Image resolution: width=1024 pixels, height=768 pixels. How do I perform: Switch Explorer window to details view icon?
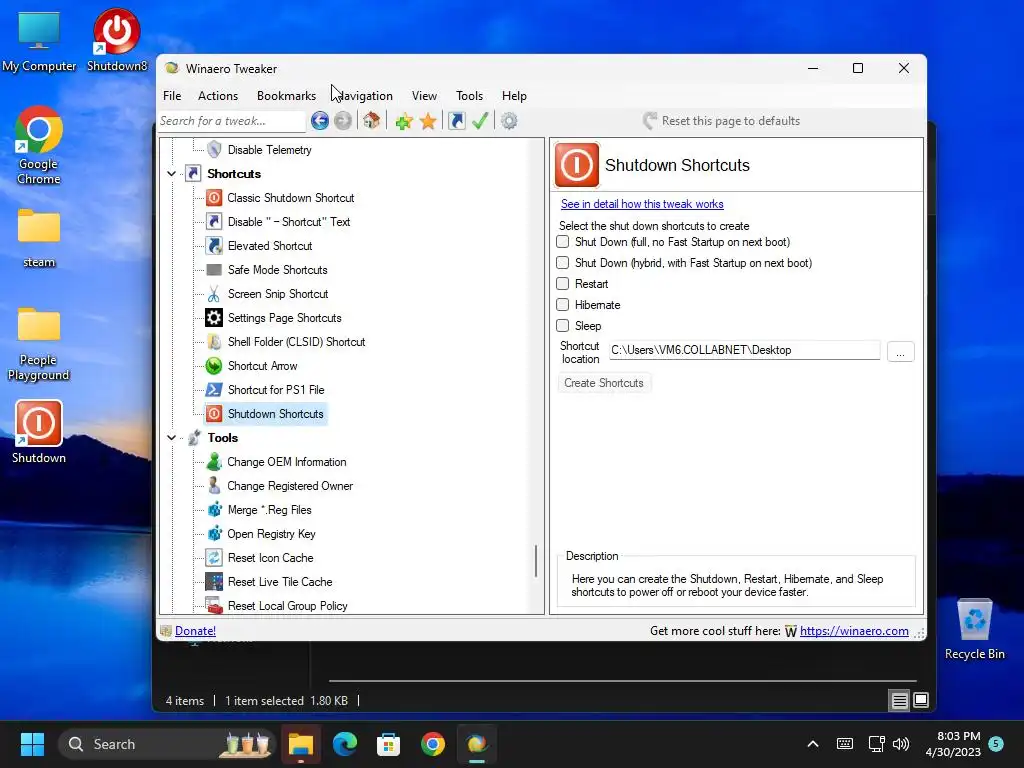pos(899,701)
